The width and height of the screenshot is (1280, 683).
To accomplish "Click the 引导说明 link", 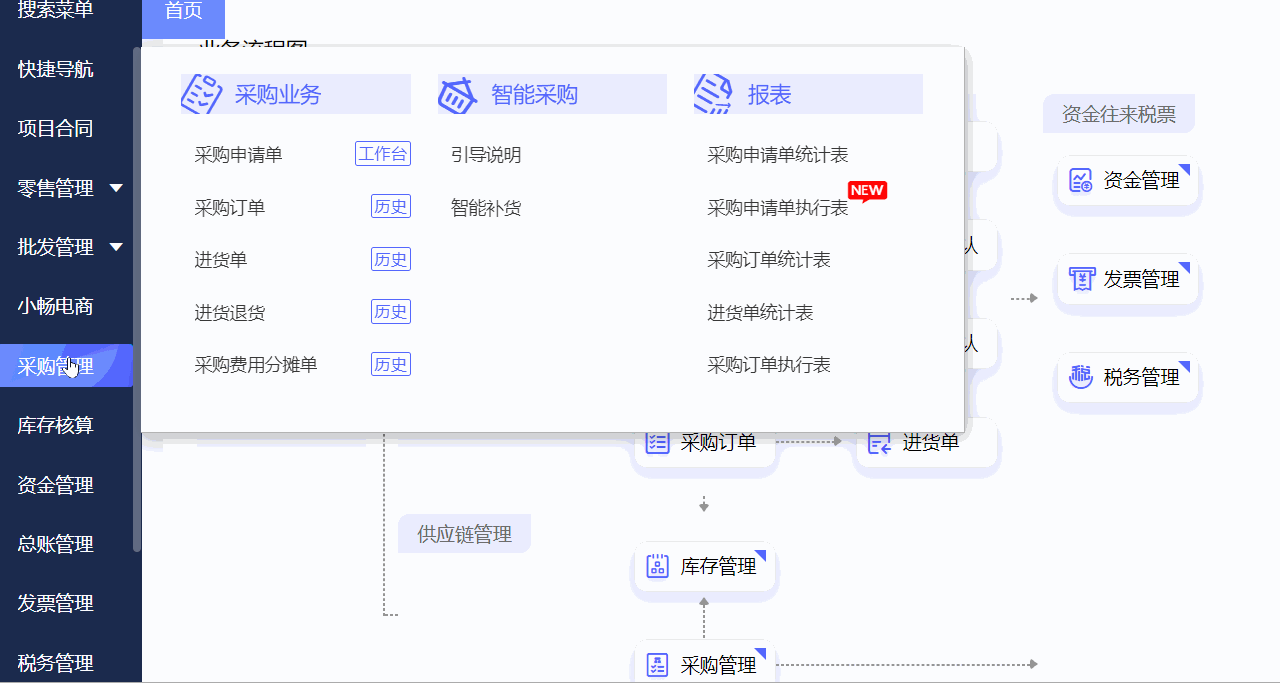I will [x=486, y=154].
